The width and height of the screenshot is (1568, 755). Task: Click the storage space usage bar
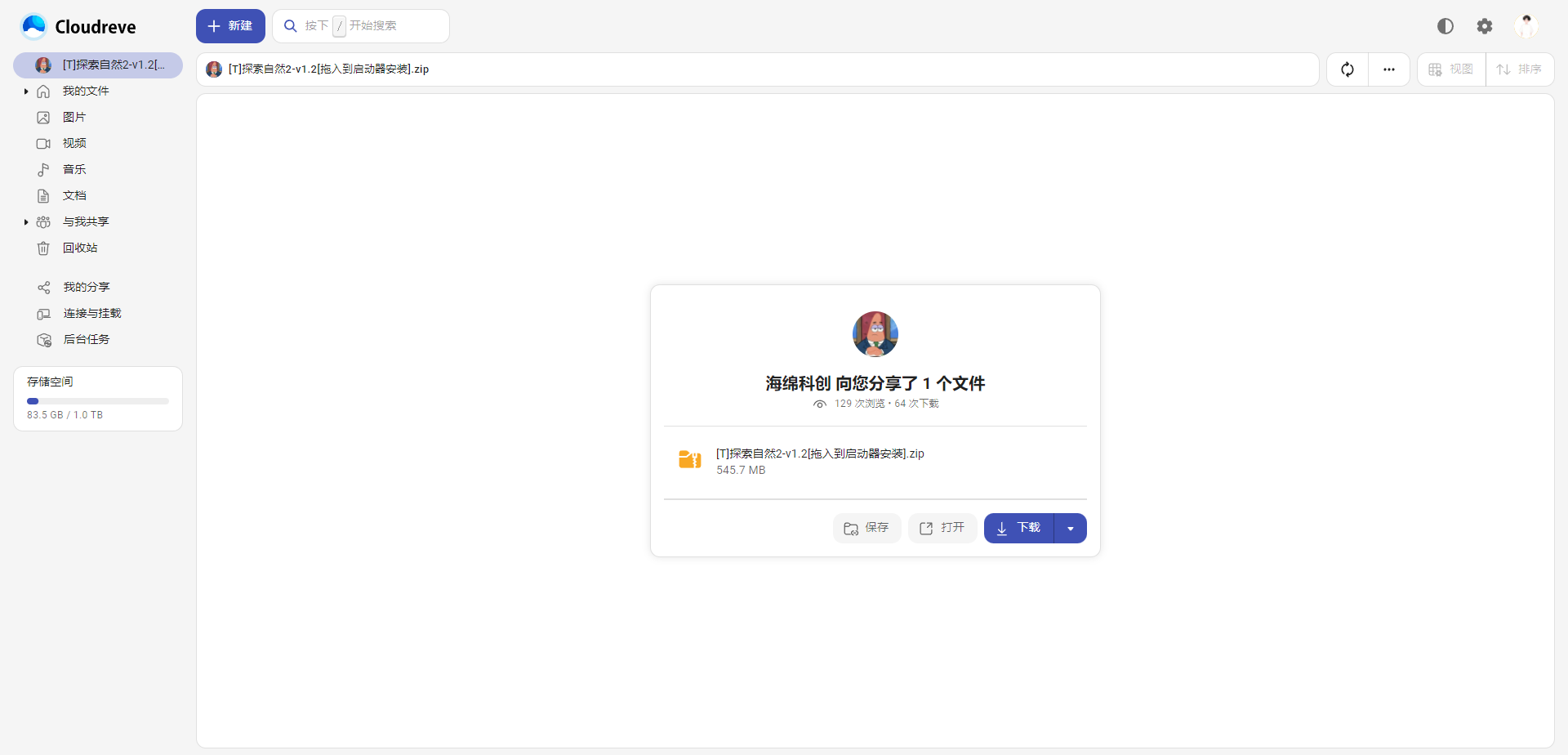pos(98,401)
